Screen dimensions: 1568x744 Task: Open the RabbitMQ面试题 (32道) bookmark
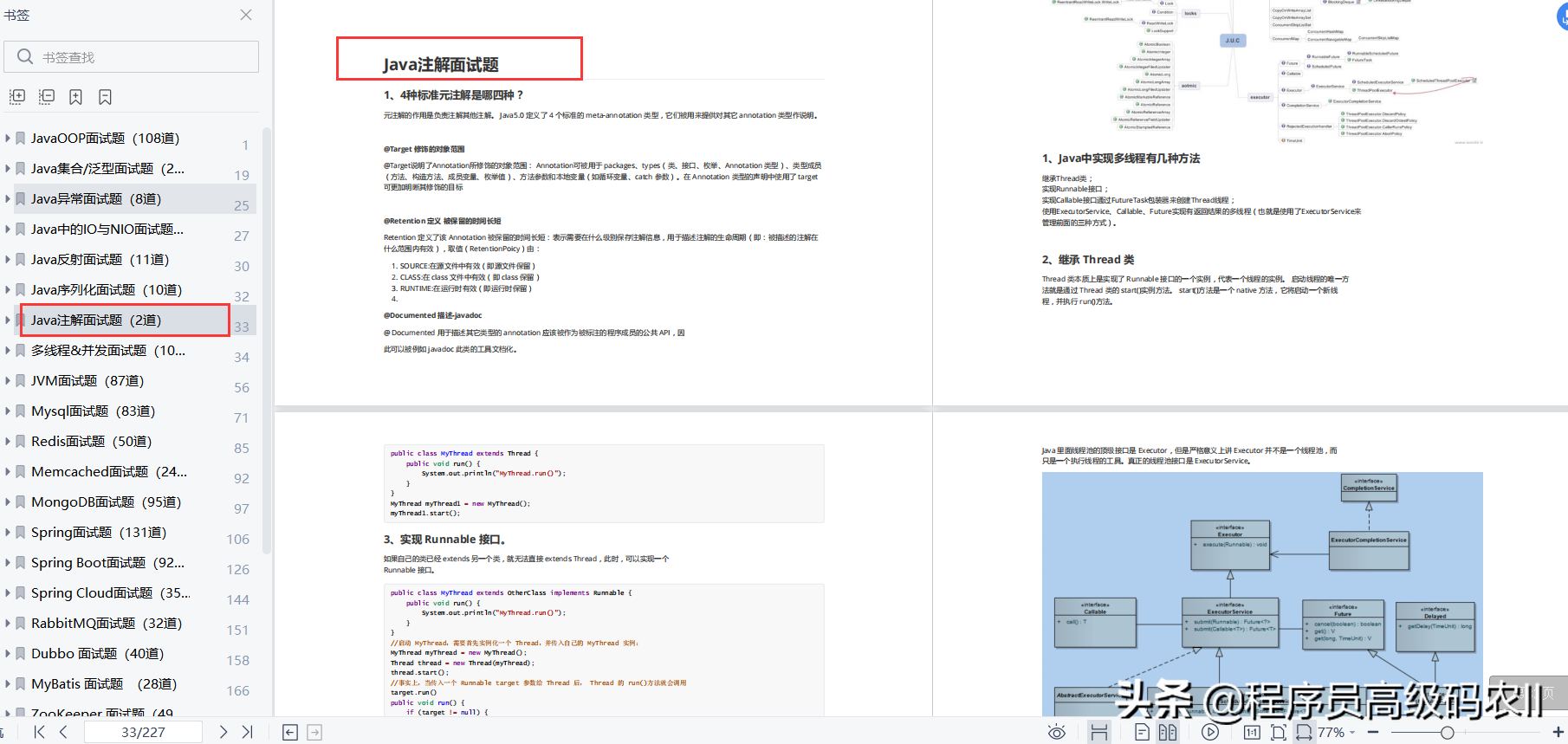pyautogui.click(x=107, y=623)
